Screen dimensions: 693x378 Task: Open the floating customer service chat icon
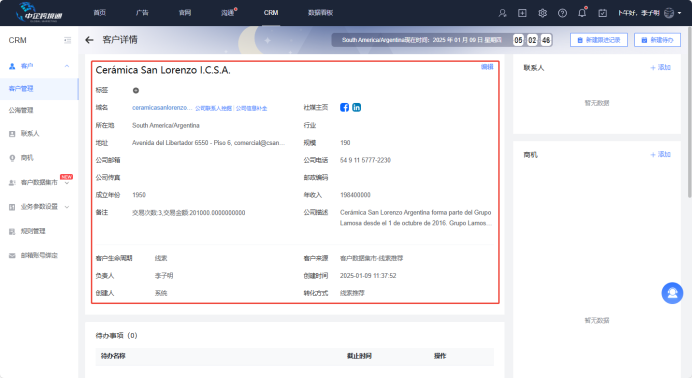click(x=672, y=293)
